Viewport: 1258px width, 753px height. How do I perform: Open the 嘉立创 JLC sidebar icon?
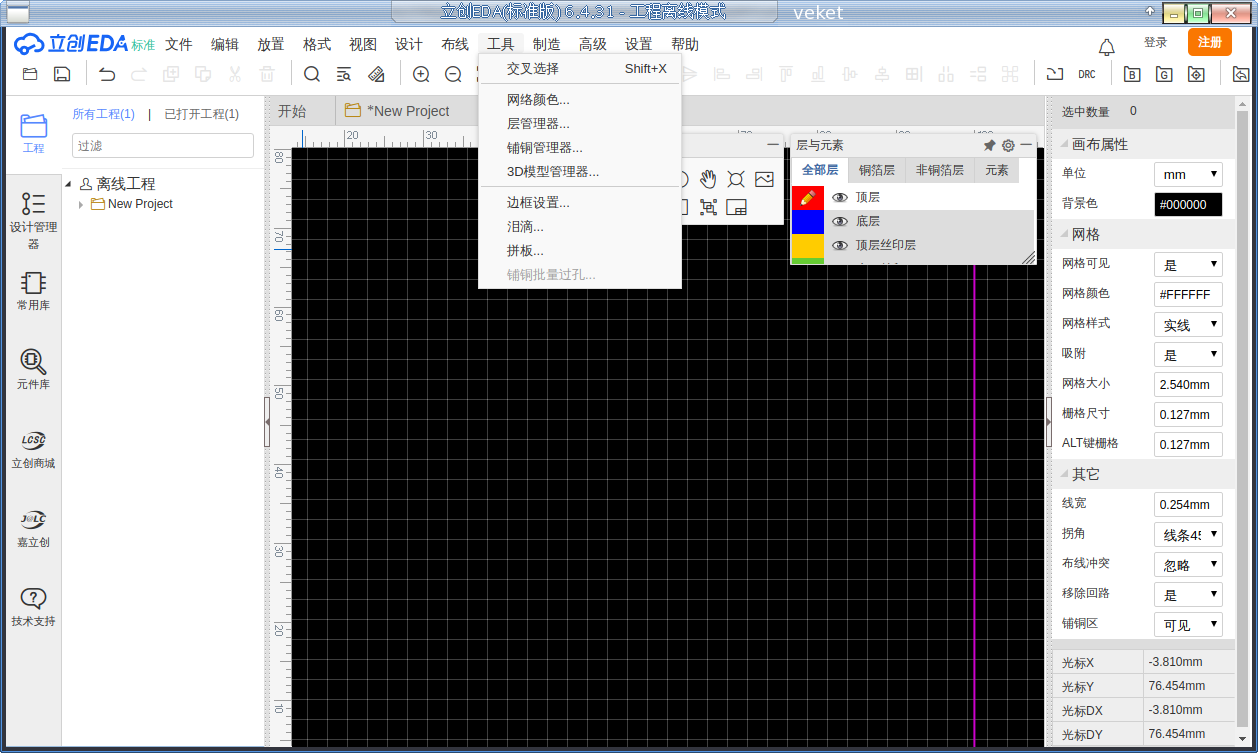coord(33,528)
